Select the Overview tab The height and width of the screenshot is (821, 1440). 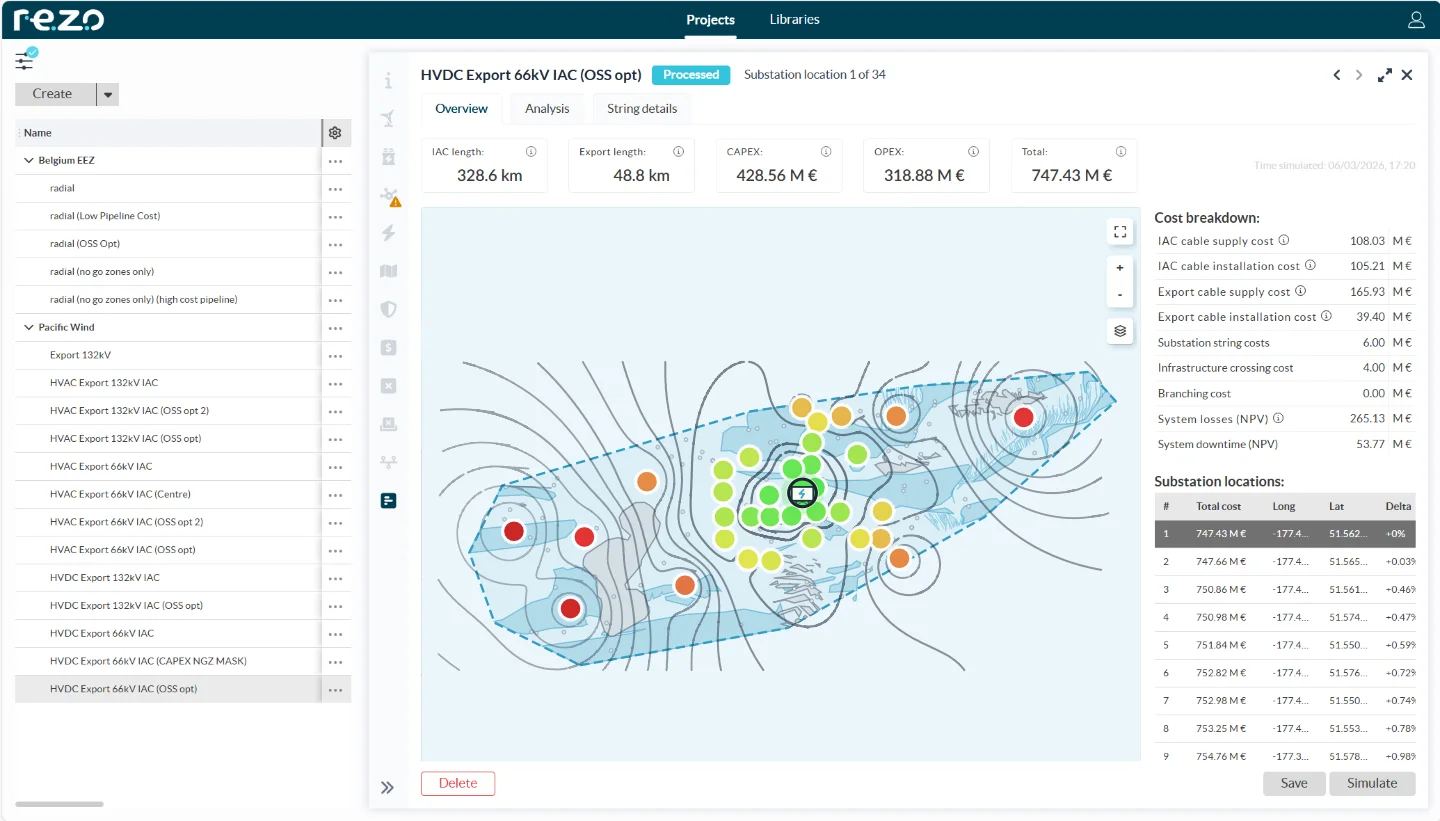click(x=461, y=108)
